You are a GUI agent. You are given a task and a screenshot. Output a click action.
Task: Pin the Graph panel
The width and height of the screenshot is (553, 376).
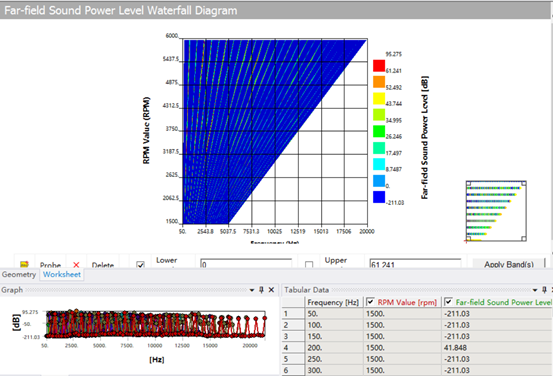click(261, 290)
